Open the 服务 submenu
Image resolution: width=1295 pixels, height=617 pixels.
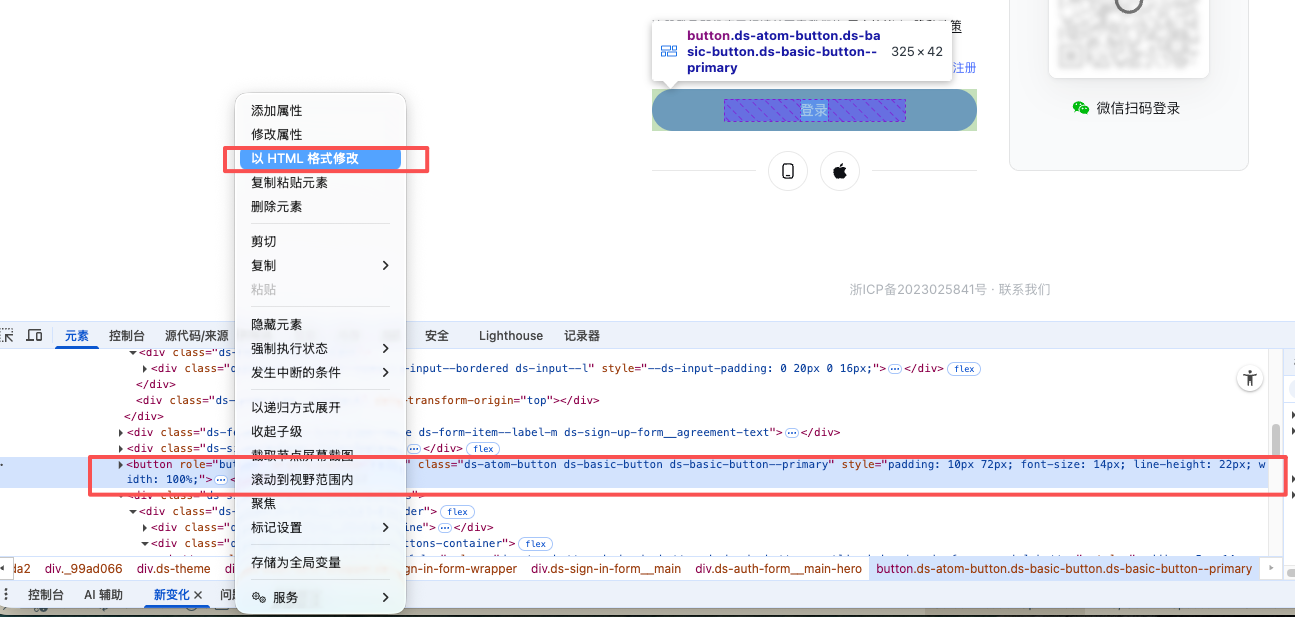(x=320, y=597)
